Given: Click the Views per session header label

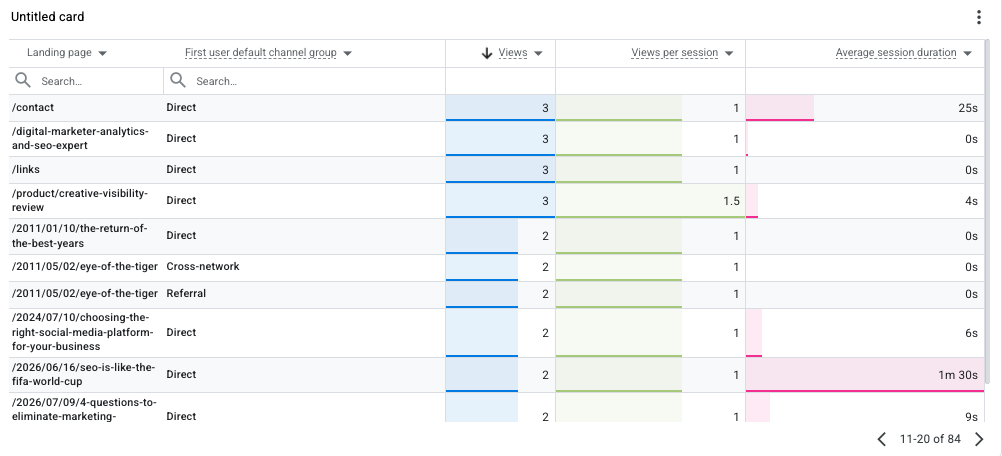Looking at the screenshot, I should 675,53.
